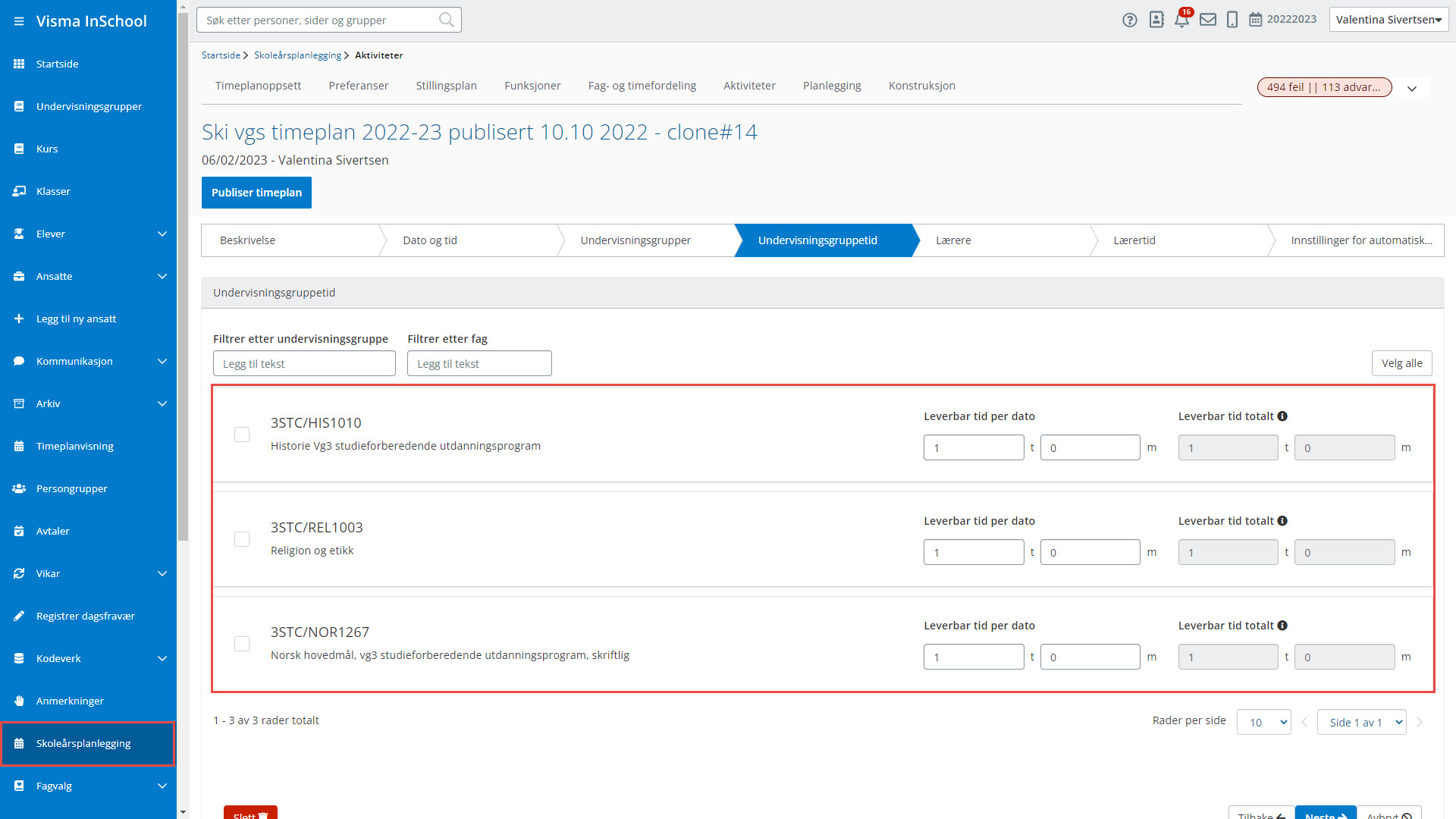Screen dimensions: 1456x819
Task: Expand the Kodeverk sidebar section
Action: 162,658
